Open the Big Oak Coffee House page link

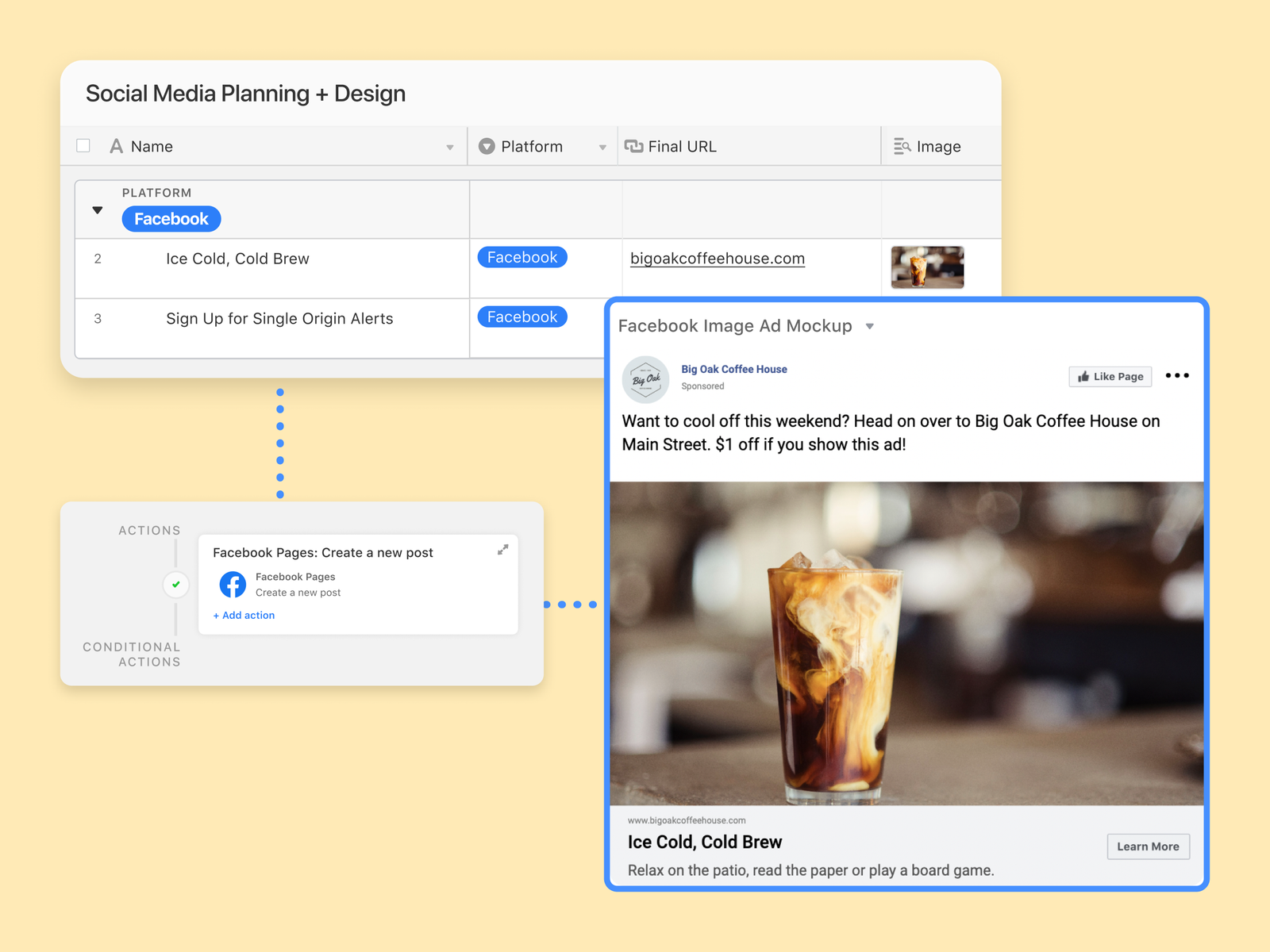[734, 369]
